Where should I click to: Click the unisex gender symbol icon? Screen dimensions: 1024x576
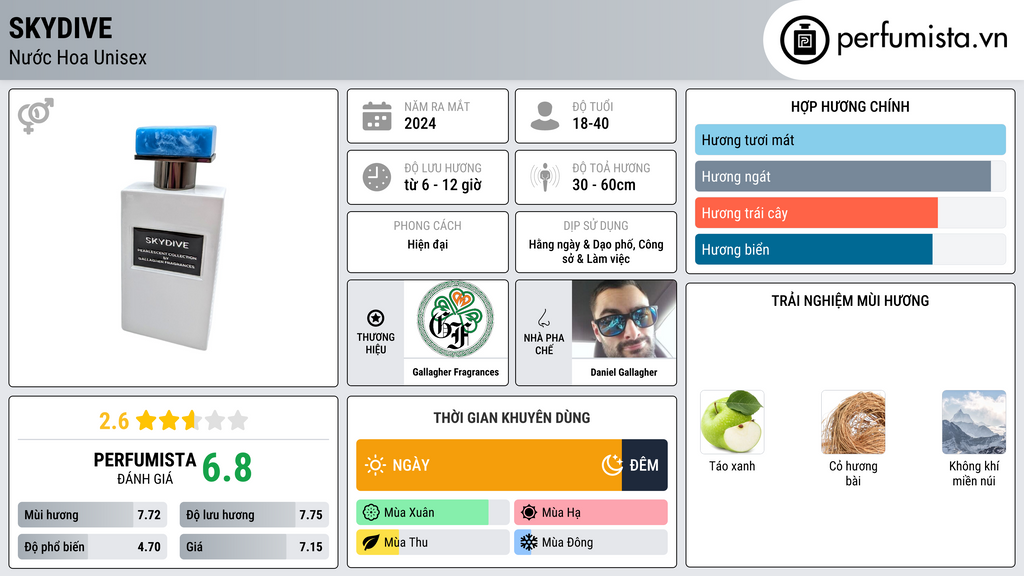(35, 116)
